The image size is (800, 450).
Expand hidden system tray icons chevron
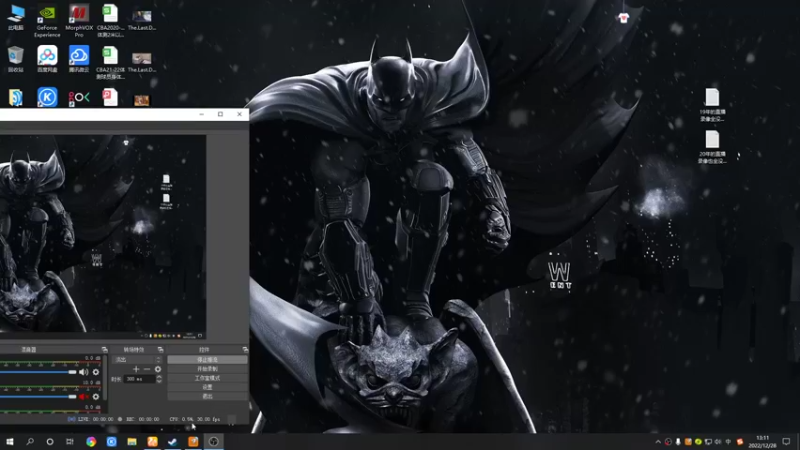point(658,442)
